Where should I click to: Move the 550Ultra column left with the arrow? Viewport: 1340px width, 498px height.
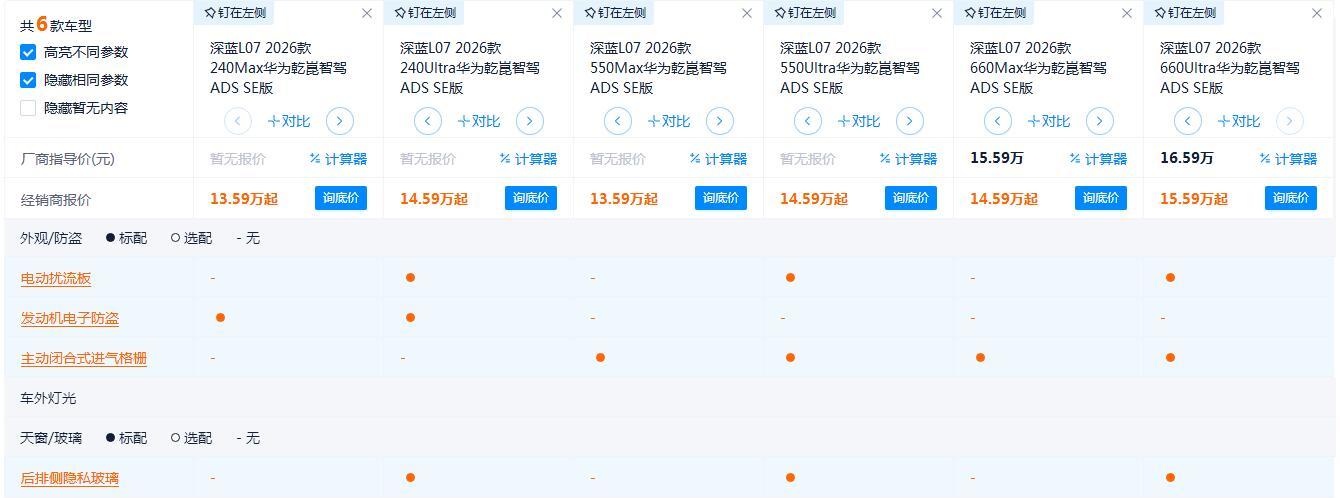pos(808,121)
